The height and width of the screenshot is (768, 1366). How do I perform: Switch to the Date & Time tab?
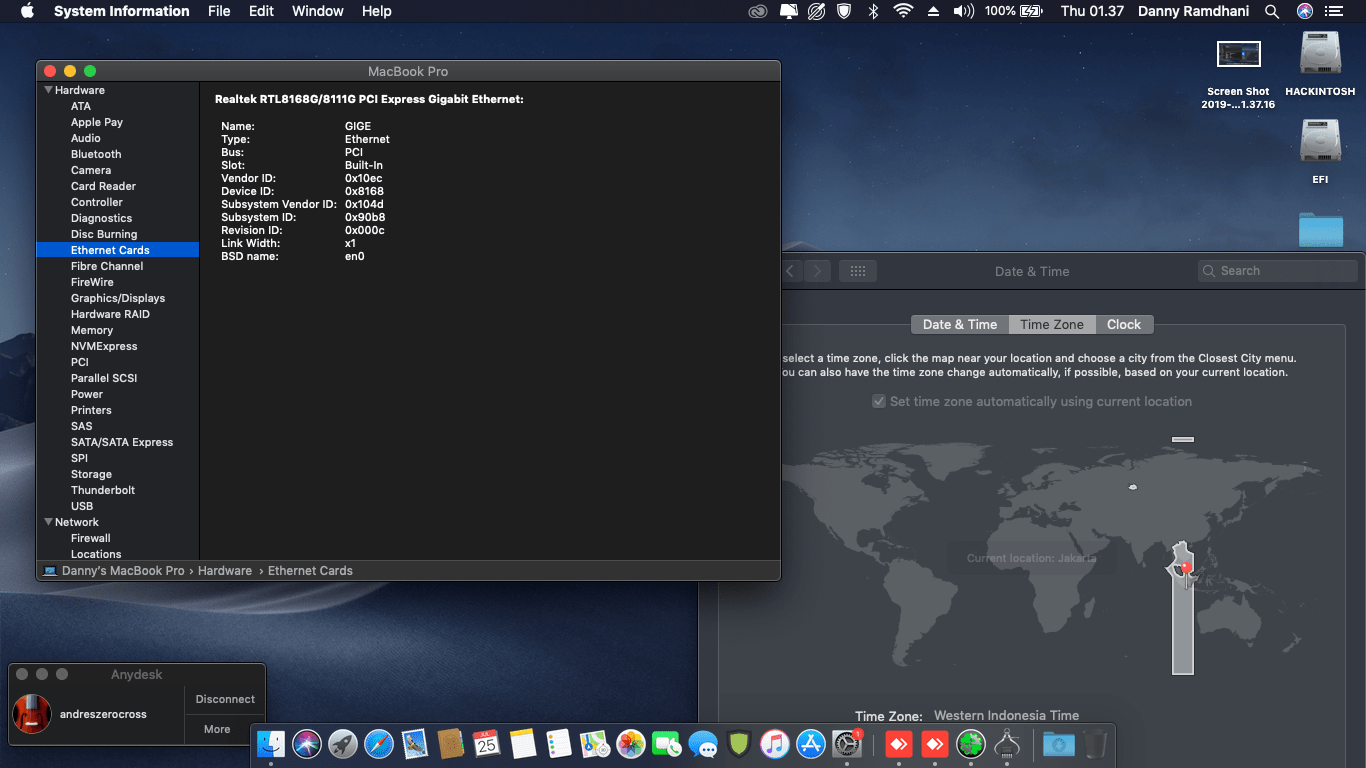(960, 324)
